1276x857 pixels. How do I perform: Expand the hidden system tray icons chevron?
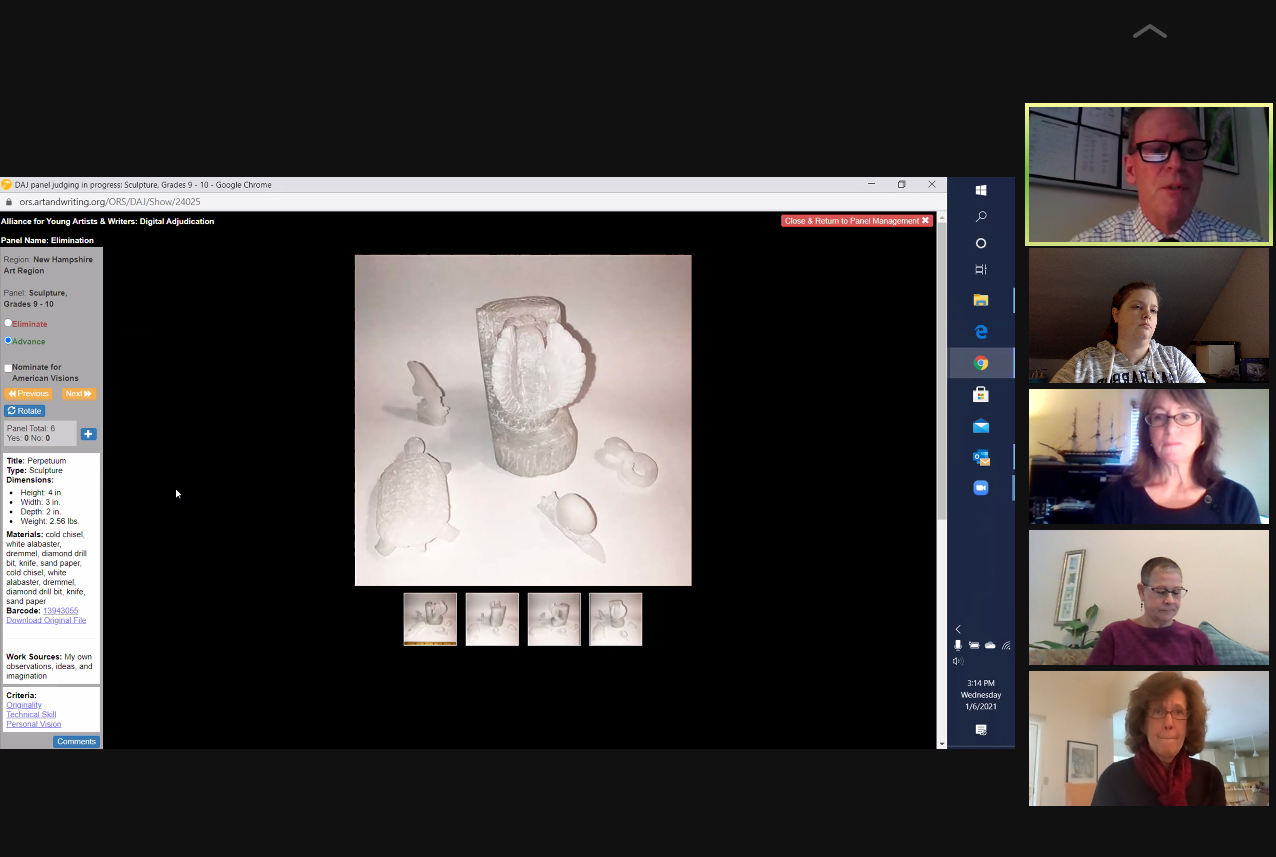coord(958,629)
